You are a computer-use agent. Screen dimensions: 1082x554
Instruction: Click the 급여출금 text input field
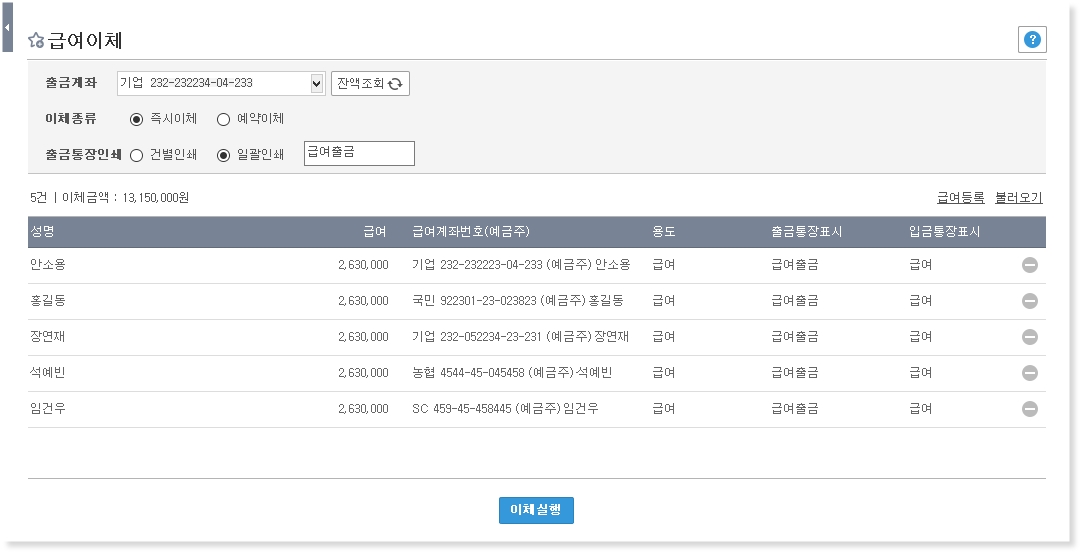[x=358, y=153]
